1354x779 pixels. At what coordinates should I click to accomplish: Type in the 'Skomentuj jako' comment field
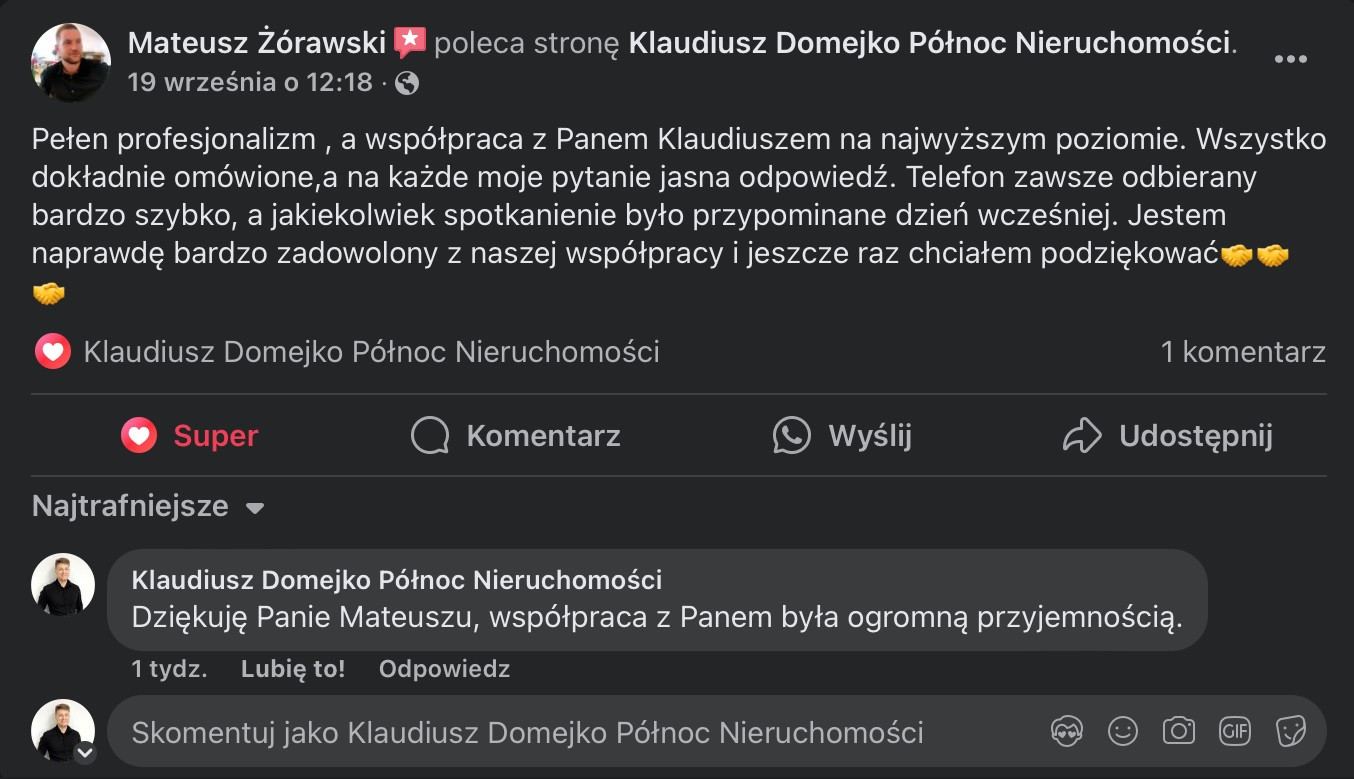pyautogui.click(x=580, y=732)
